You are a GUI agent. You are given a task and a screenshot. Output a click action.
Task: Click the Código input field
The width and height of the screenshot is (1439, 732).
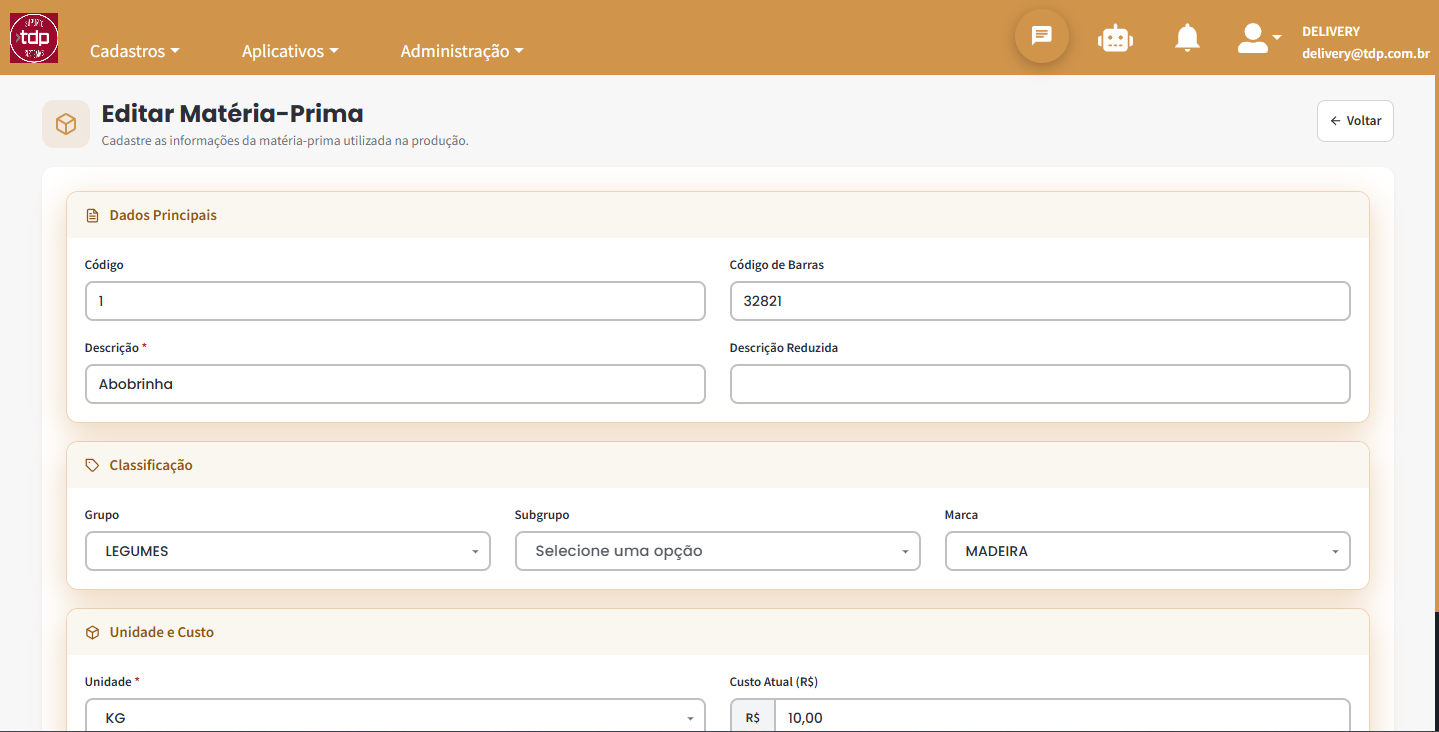pyautogui.click(x=395, y=301)
